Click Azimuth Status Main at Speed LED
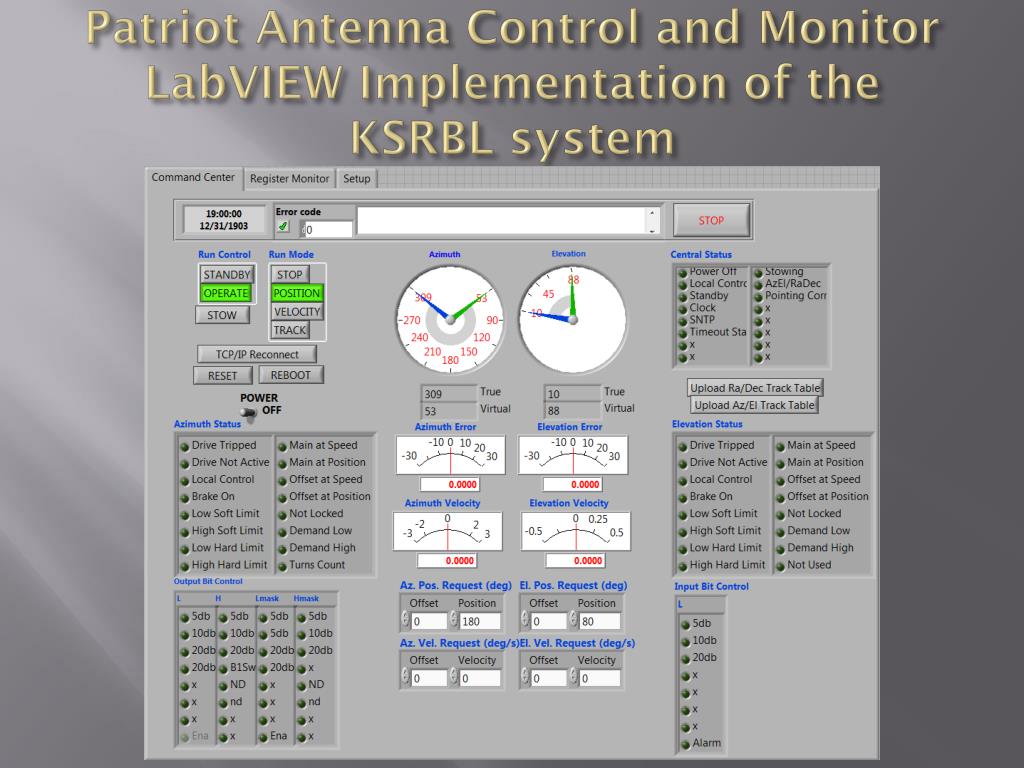 [282, 446]
